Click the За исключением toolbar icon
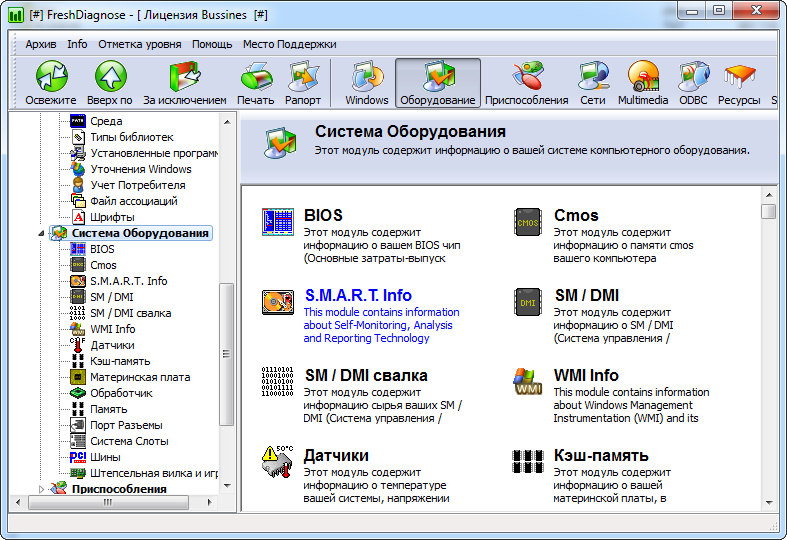The width and height of the screenshot is (787, 540). coord(185,76)
